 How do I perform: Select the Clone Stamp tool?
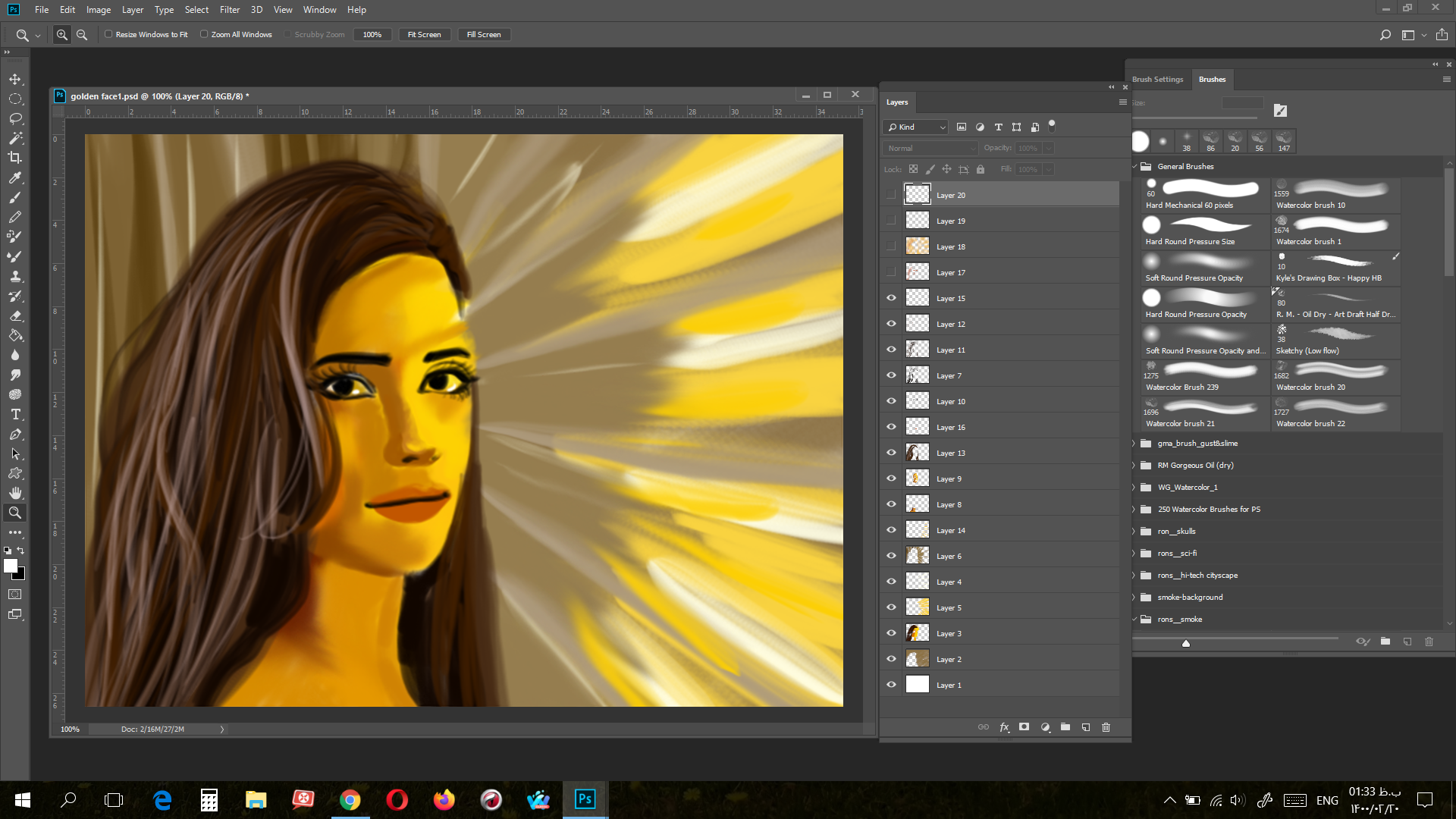tap(15, 276)
